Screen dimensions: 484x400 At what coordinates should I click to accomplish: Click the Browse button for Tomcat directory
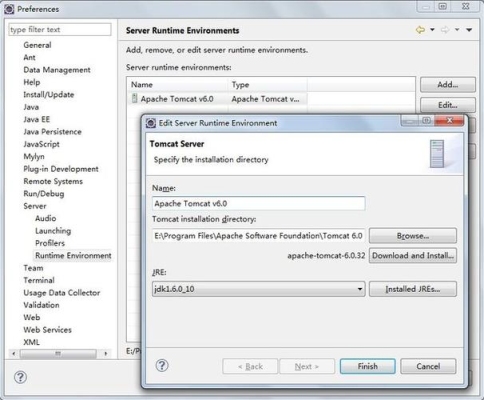[x=413, y=236]
